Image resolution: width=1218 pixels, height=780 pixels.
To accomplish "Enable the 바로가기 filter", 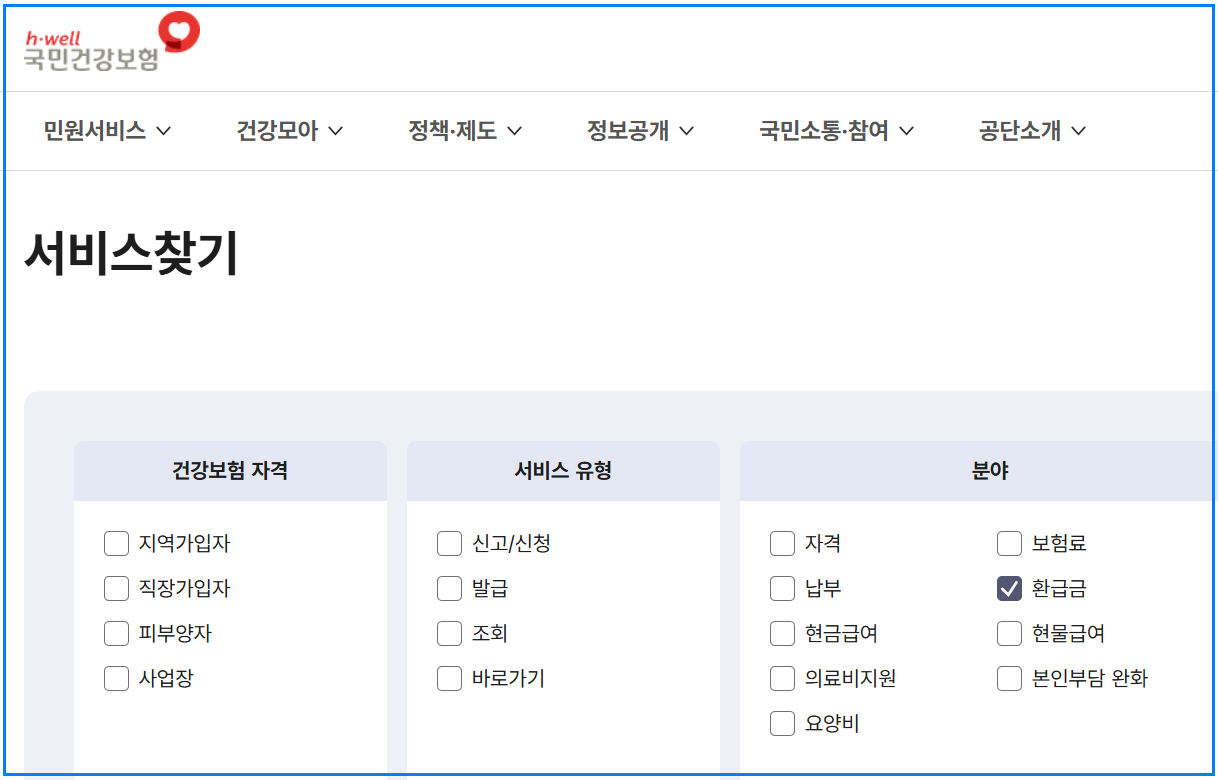I will (449, 678).
